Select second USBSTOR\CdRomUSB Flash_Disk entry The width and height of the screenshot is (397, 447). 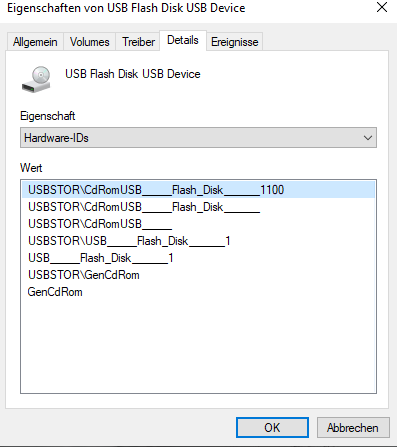point(198,207)
